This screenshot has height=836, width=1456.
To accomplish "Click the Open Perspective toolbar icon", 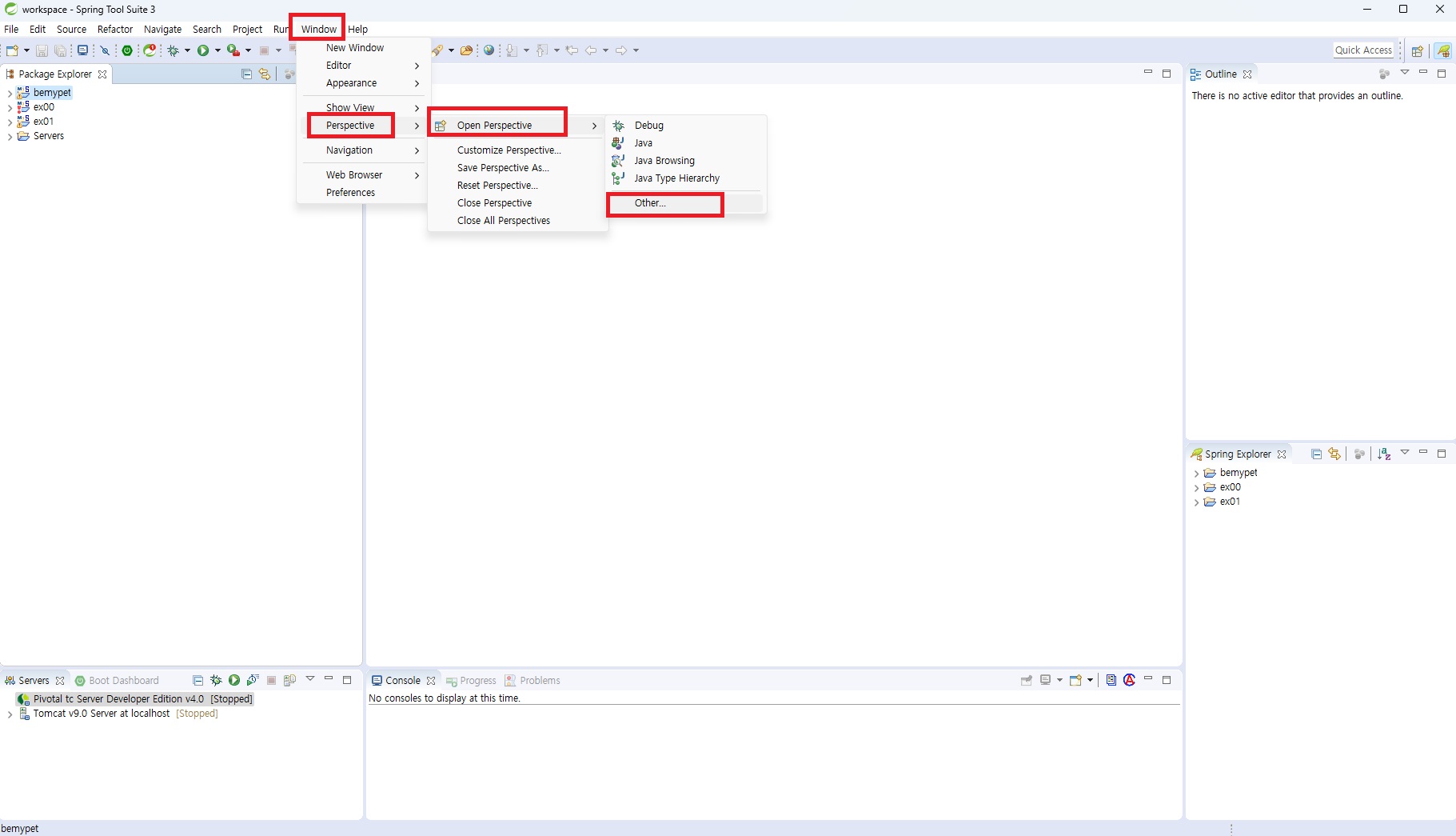I will tap(1417, 50).
